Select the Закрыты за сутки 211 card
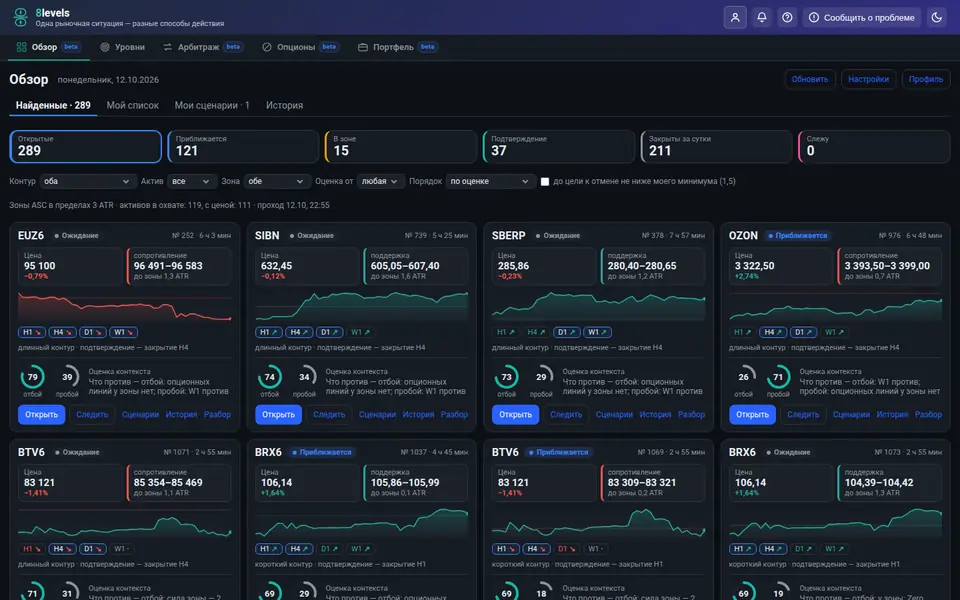The image size is (960, 600). pos(716,146)
